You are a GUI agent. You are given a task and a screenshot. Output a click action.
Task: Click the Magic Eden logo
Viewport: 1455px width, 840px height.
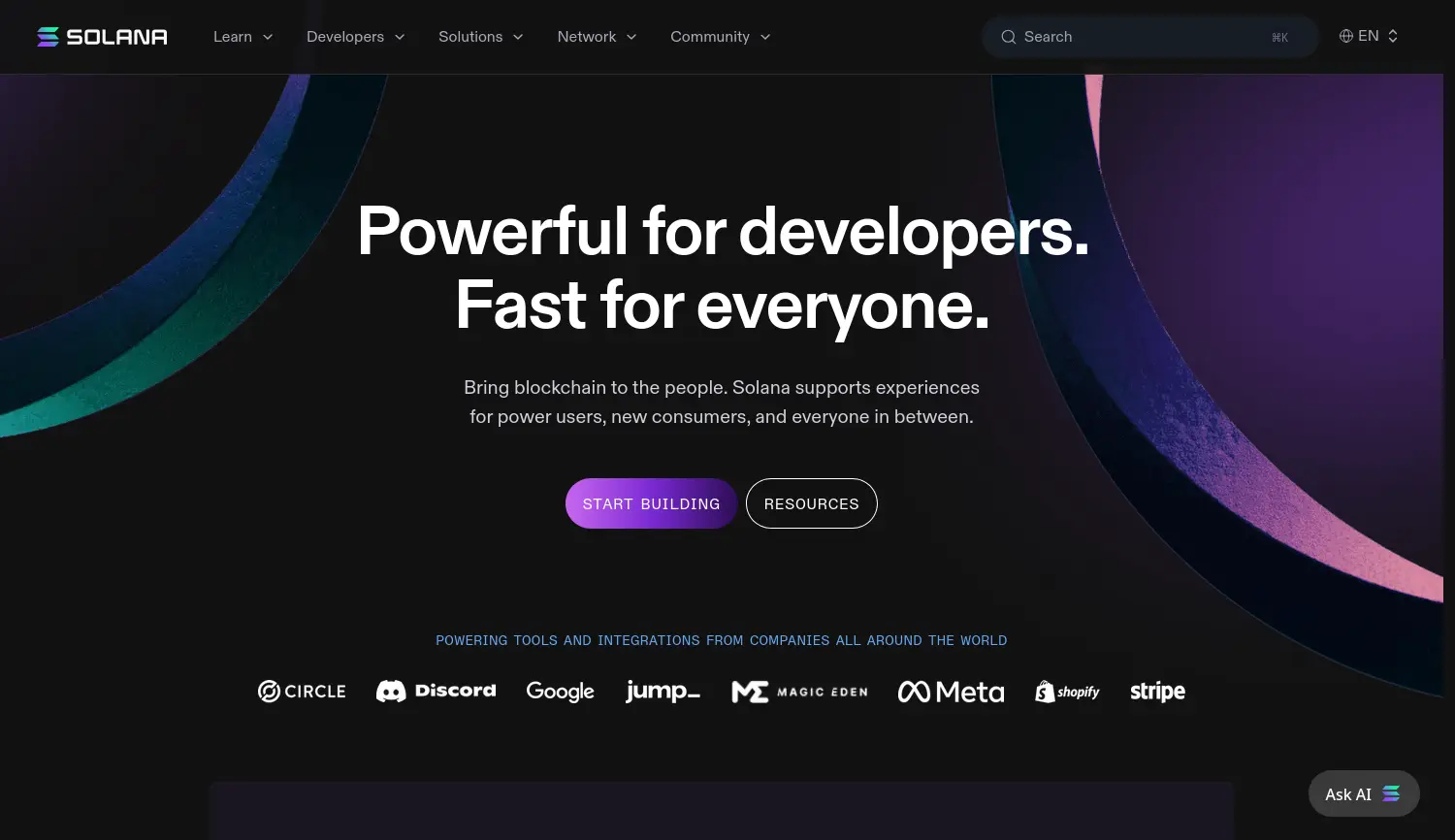coord(800,692)
